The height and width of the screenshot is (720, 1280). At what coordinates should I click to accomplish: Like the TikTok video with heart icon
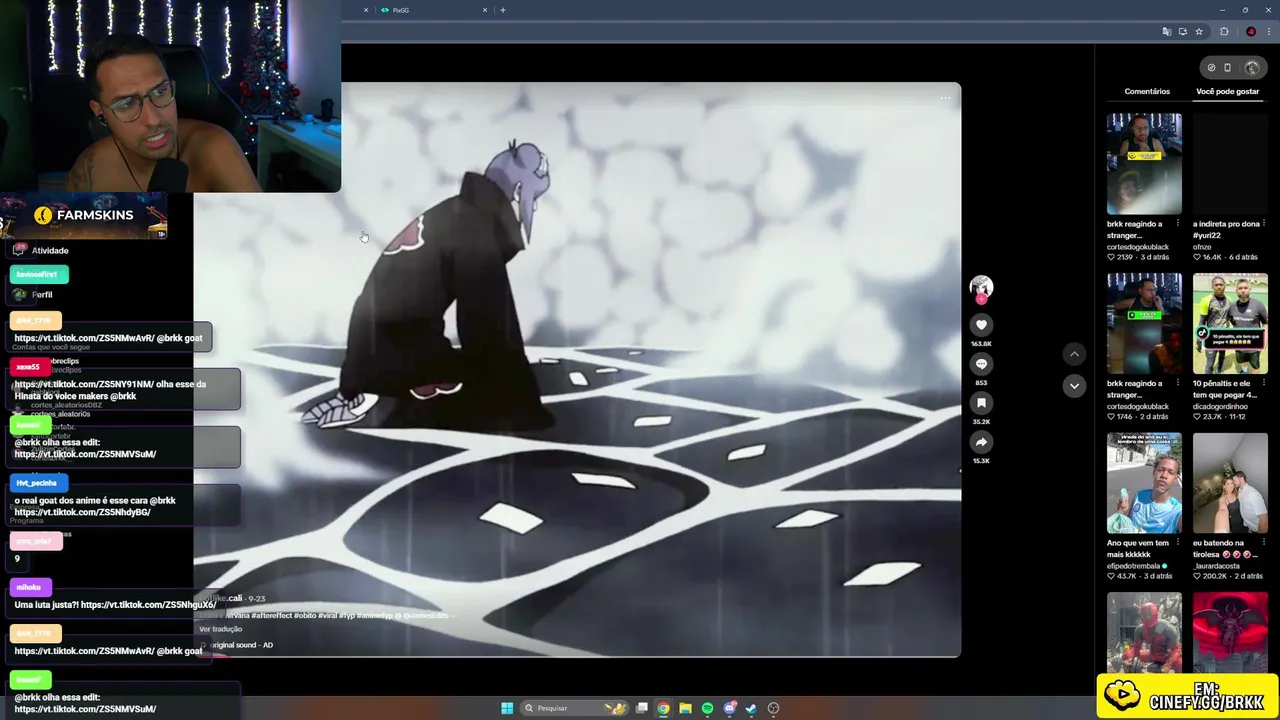981,325
